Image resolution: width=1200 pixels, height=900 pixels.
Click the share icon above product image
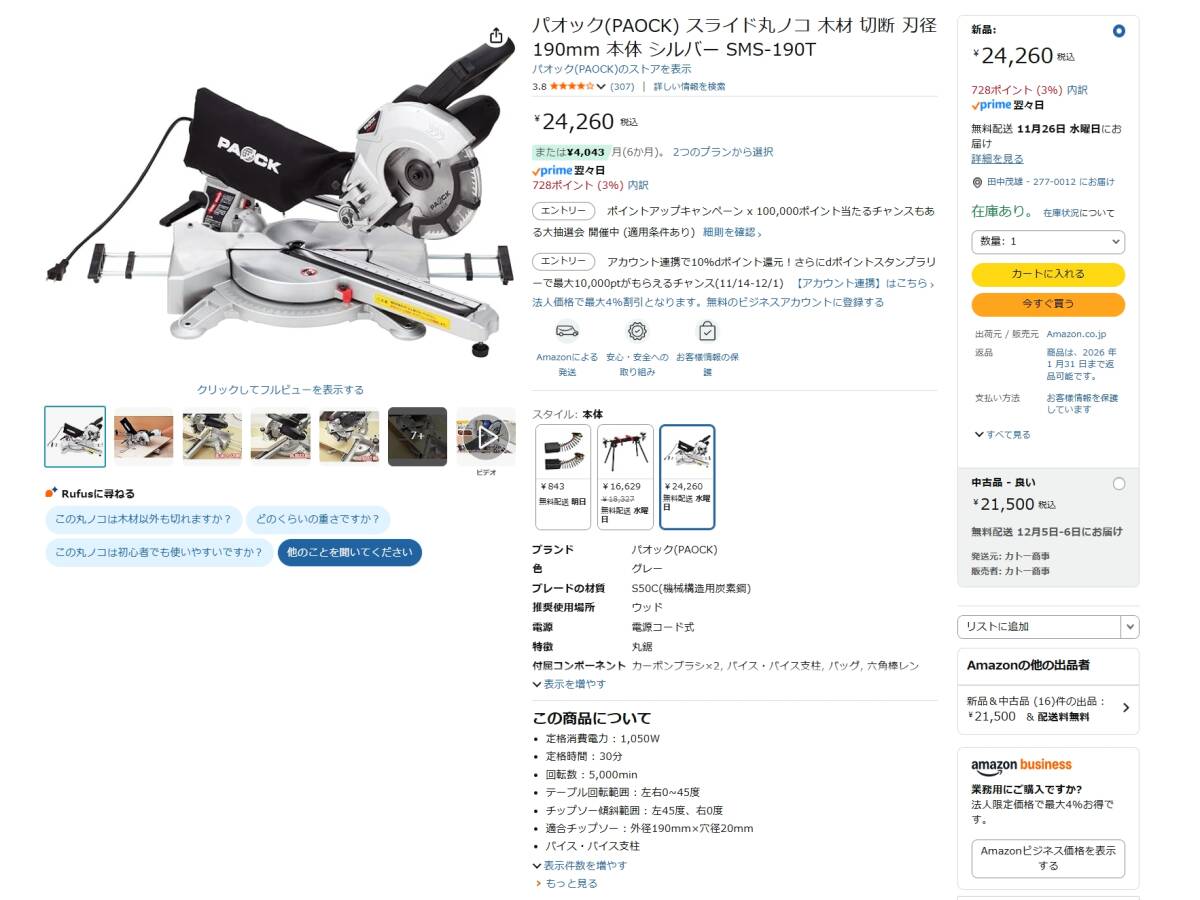click(x=496, y=36)
